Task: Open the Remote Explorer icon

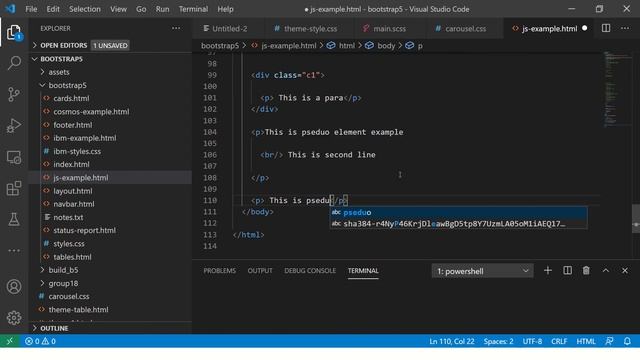Action: coord(14,157)
